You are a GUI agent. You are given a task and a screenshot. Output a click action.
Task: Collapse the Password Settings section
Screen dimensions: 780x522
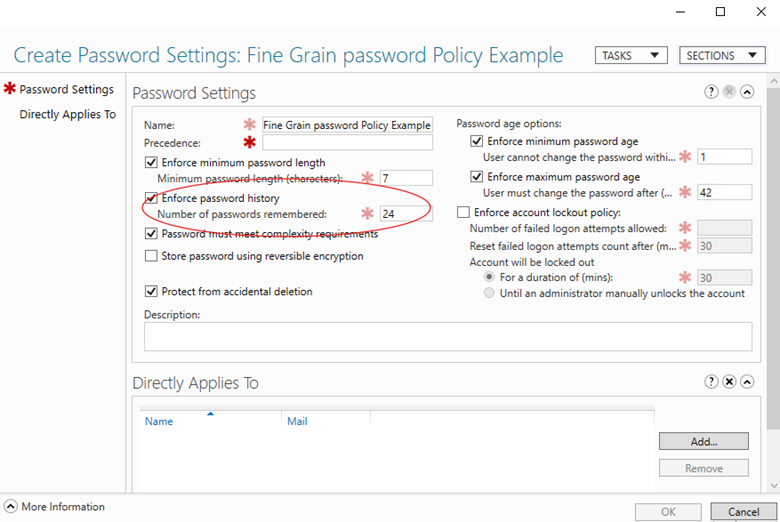point(747,92)
